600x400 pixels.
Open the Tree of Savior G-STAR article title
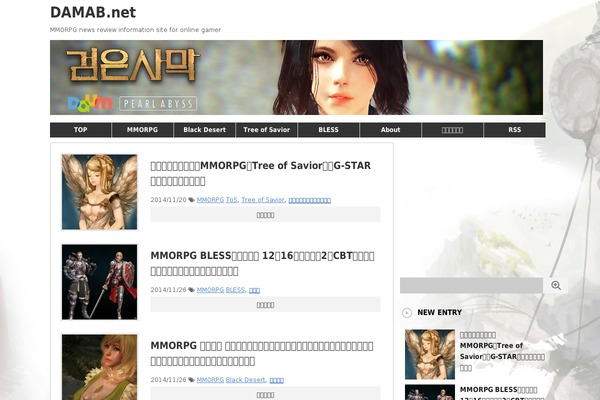click(x=261, y=173)
